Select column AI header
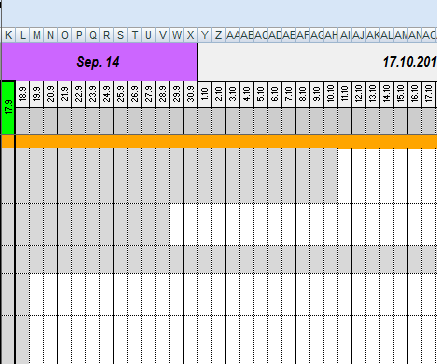This screenshot has height=364, width=437. coord(345,35)
